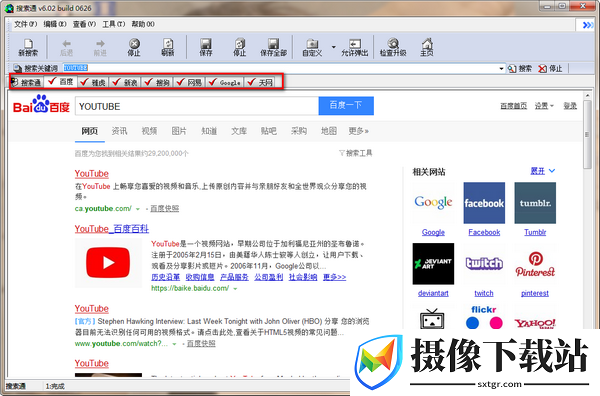600x396 pixels.
Task: Expand the keyword search box dropdown arrow
Action: click(x=501, y=68)
